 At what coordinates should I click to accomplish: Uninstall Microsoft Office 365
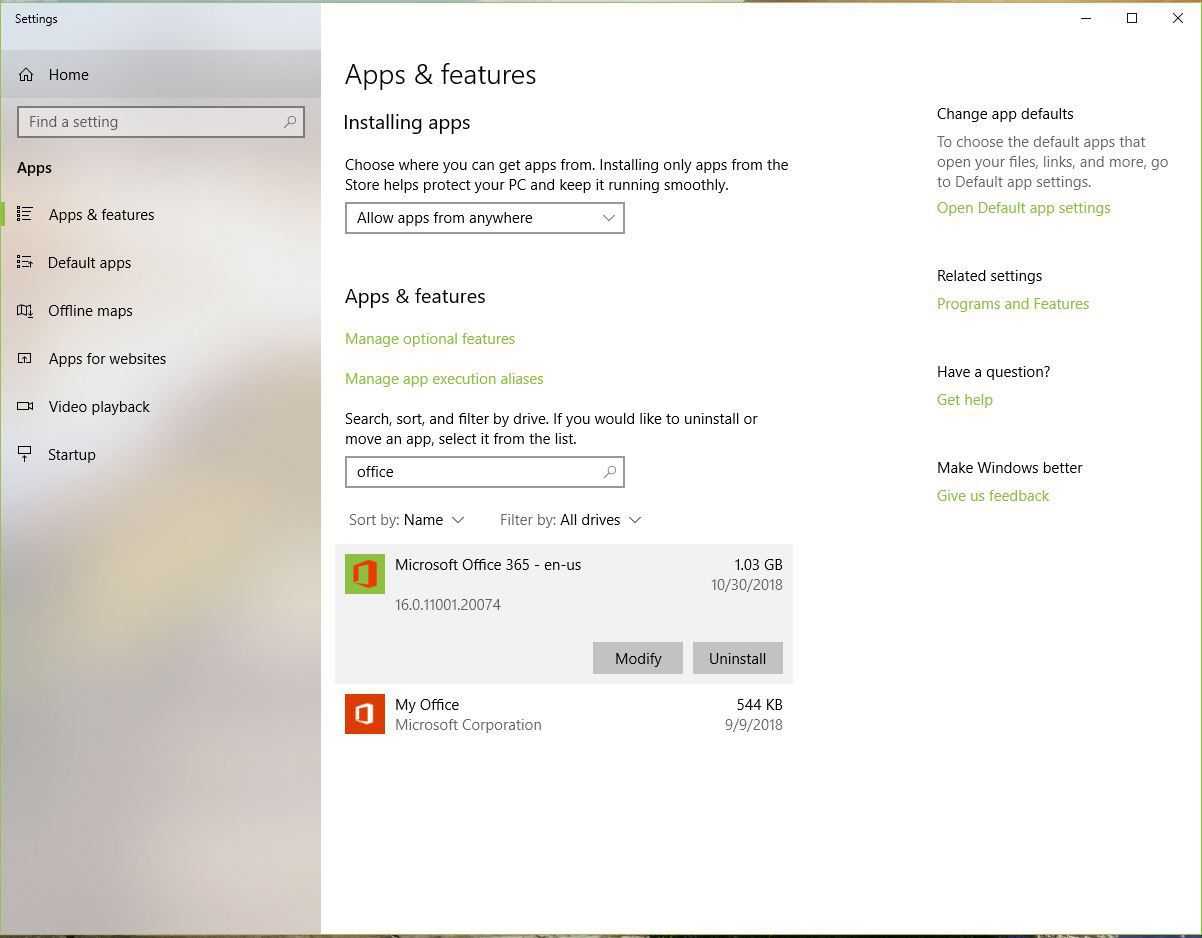pyautogui.click(x=737, y=658)
